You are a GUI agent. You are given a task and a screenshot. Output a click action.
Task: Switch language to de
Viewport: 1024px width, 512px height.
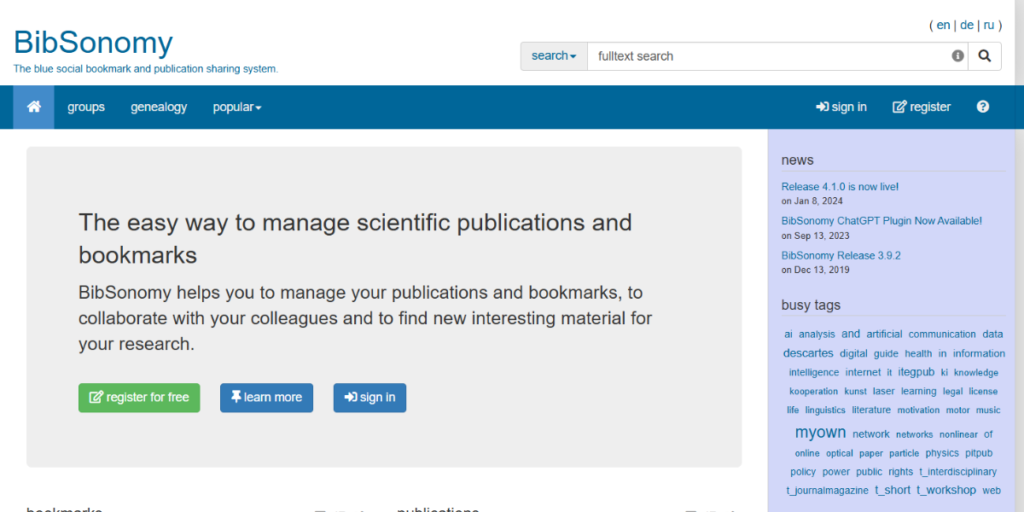click(967, 25)
